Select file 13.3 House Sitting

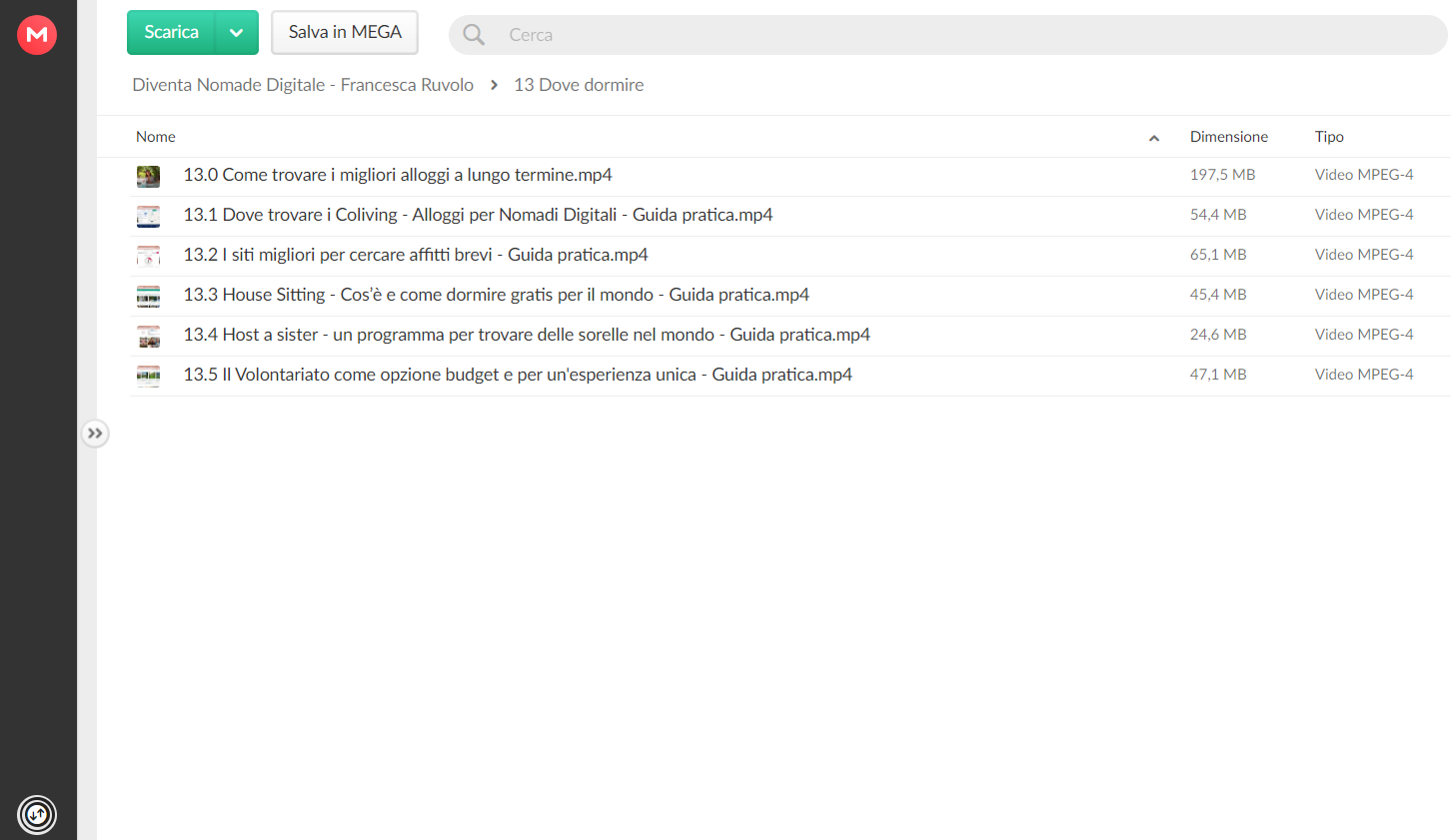click(x=496, y=295)
